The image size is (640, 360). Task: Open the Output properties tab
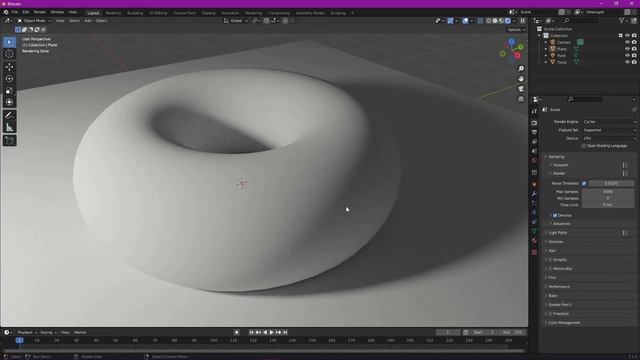[534, 132]
